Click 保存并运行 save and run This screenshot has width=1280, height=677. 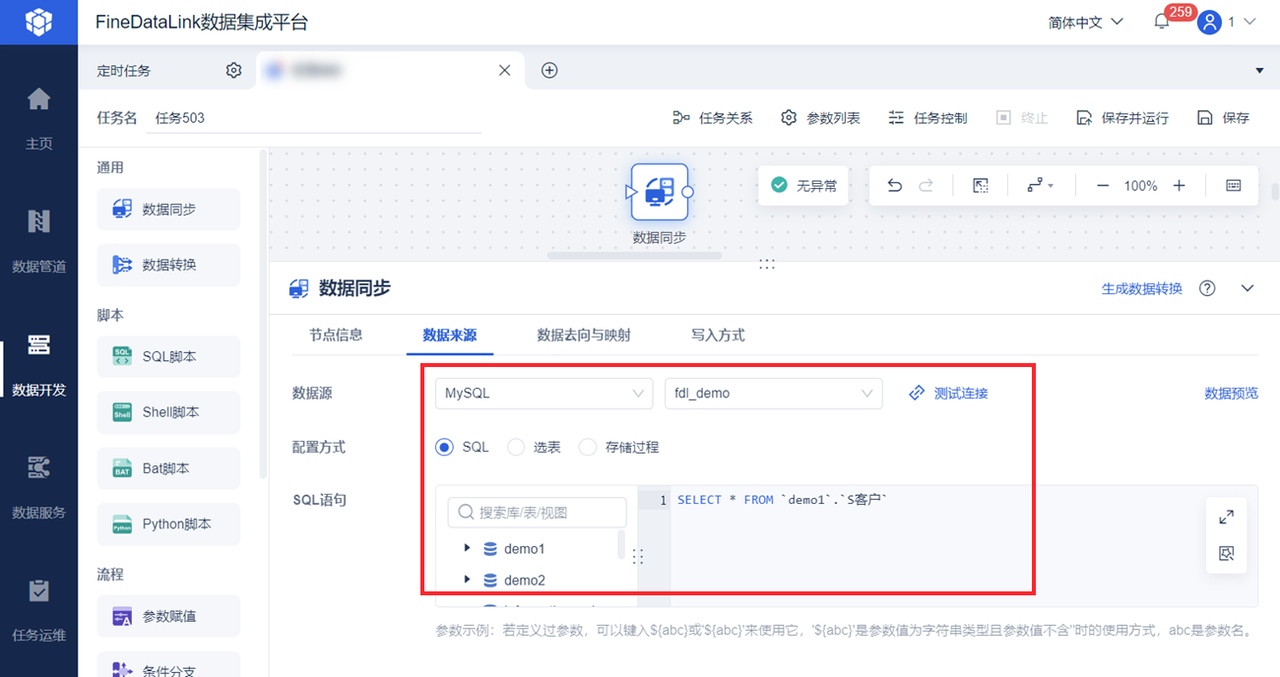[x=1122, y=118]
